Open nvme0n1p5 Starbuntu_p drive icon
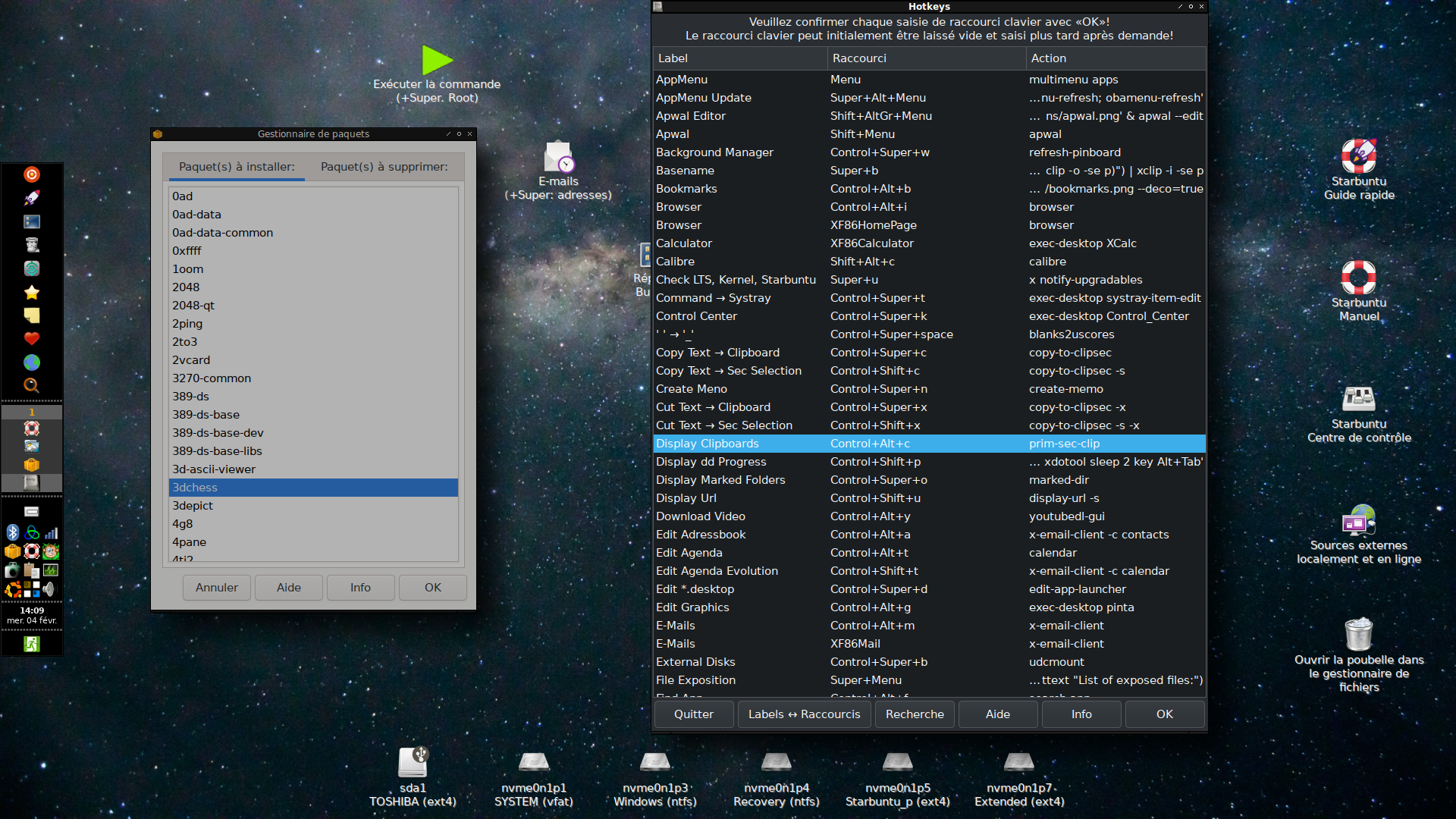Image resolution: width=1456 pixels, height=819 pixels. (897, 762)
